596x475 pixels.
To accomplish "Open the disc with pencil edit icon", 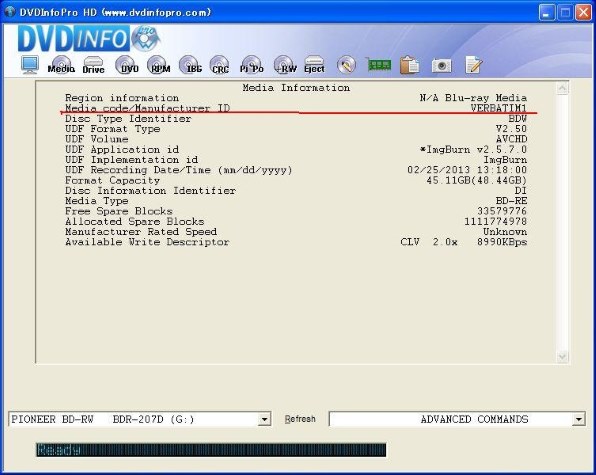I will point(346,65).
